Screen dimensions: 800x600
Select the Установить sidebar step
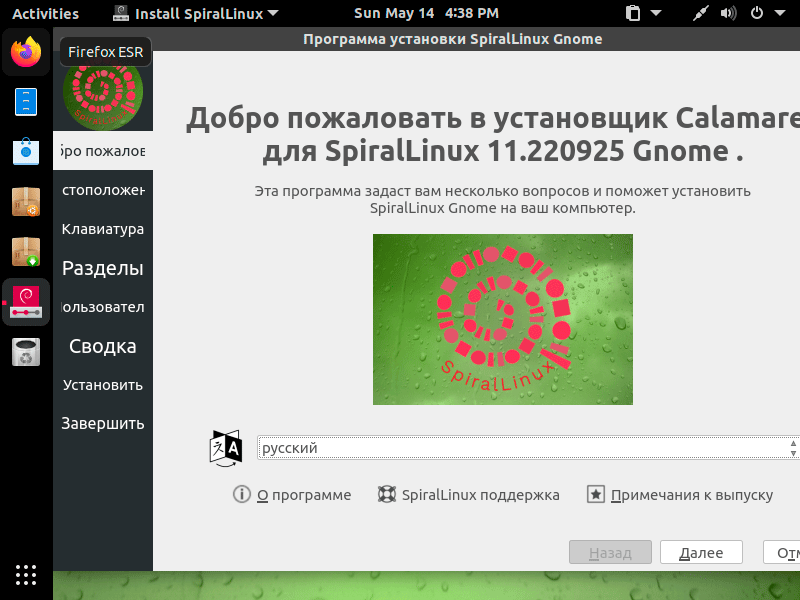point(103,385)
